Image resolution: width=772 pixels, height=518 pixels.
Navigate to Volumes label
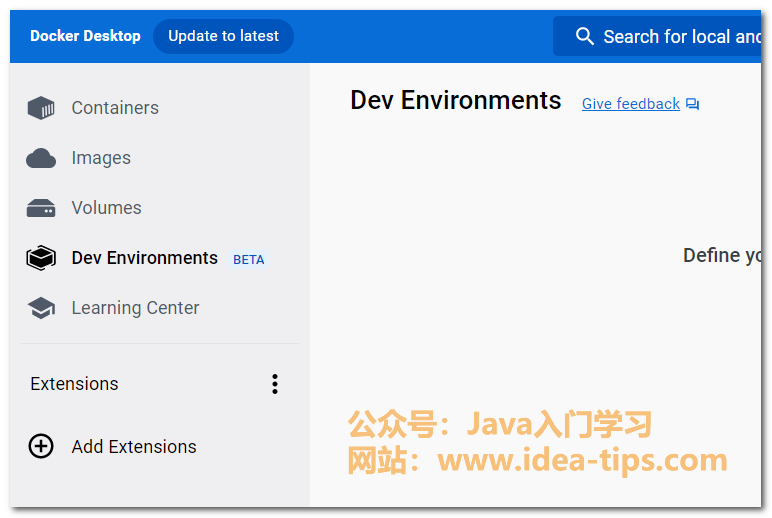tap(106, 208)
